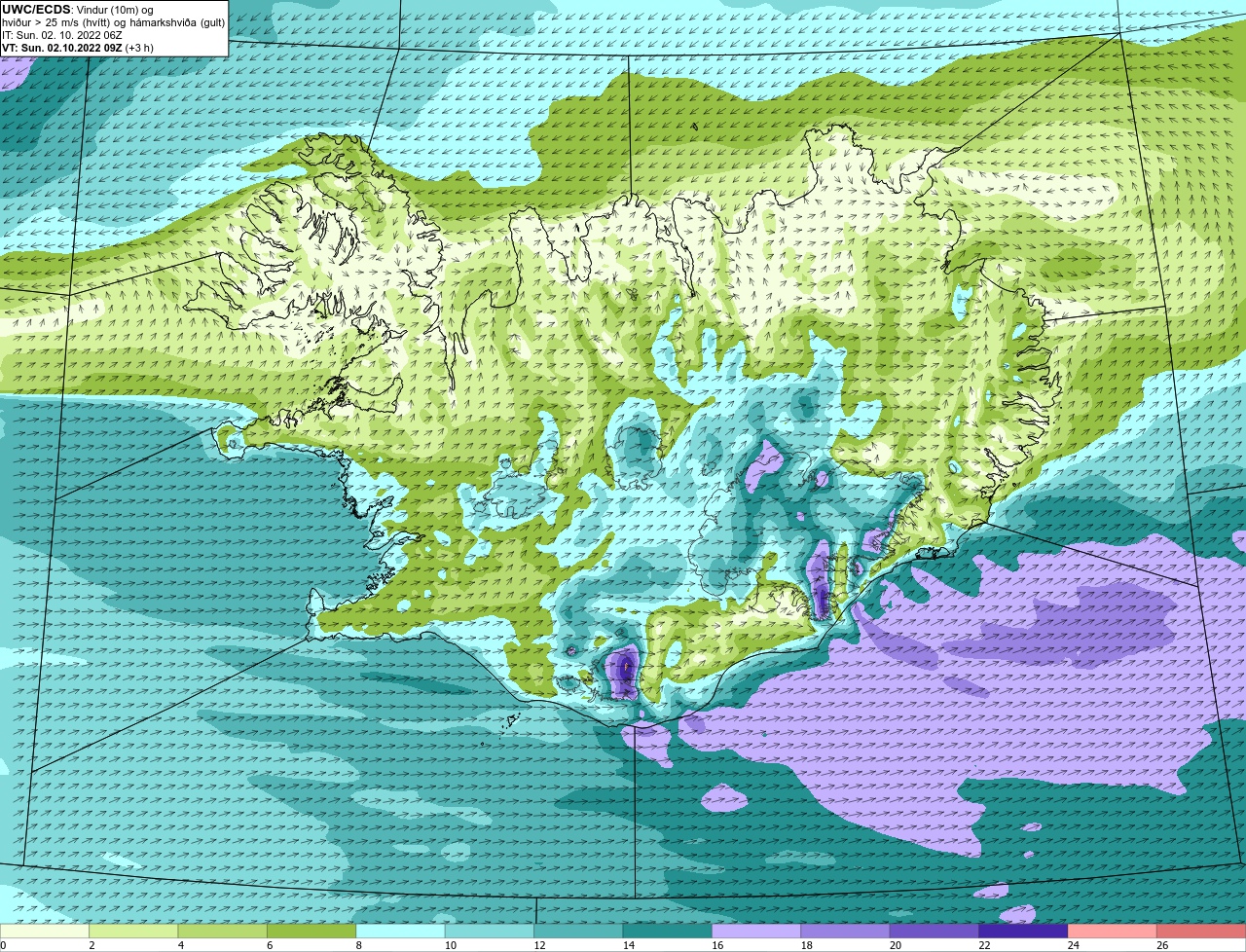Click the legend scale label 2
The height and width of the screenshot is (952, 1246).
coord(92,945)
